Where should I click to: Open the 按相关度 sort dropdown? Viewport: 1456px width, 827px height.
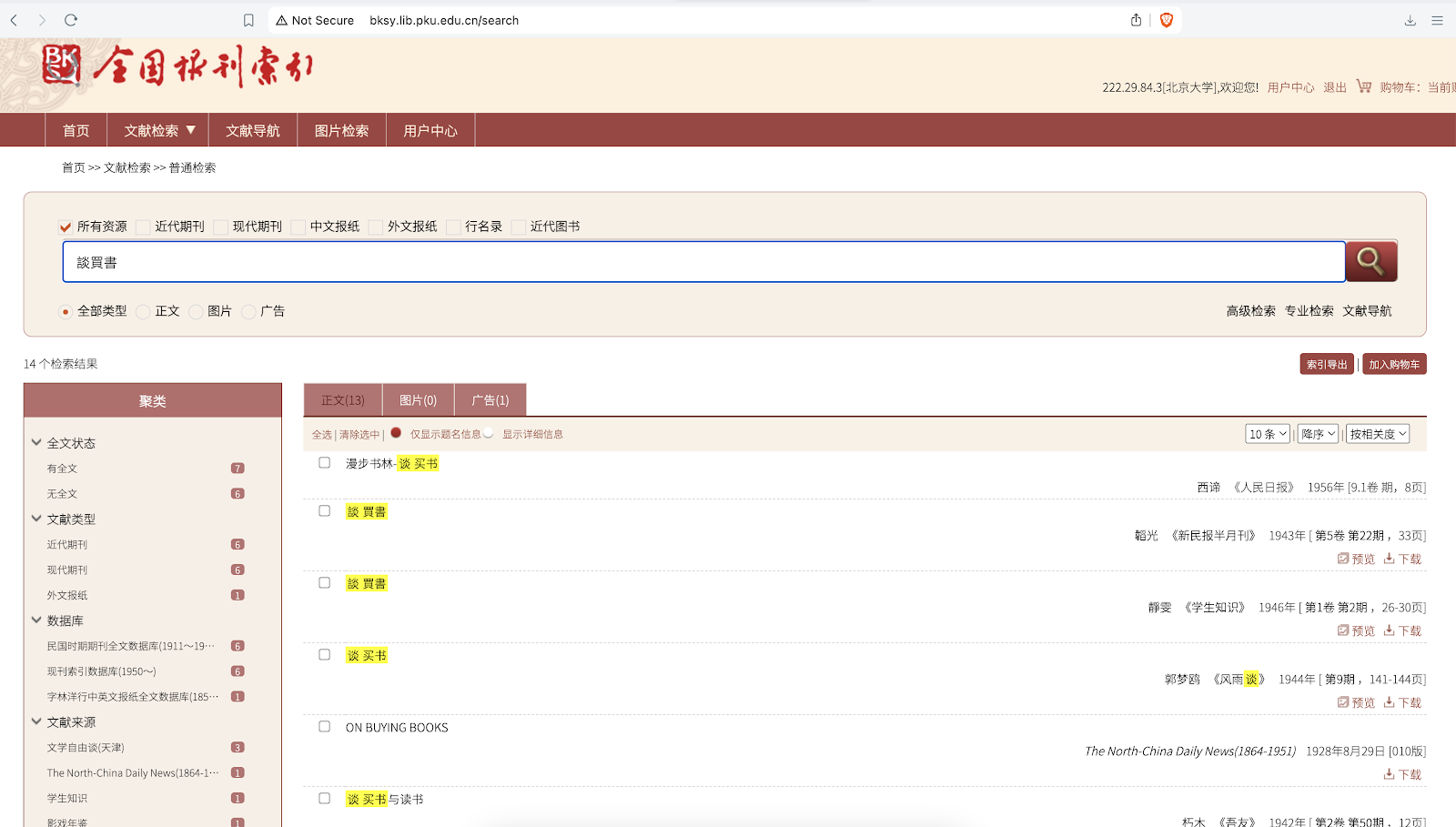pyautogui.click(x=1378, y=434)
